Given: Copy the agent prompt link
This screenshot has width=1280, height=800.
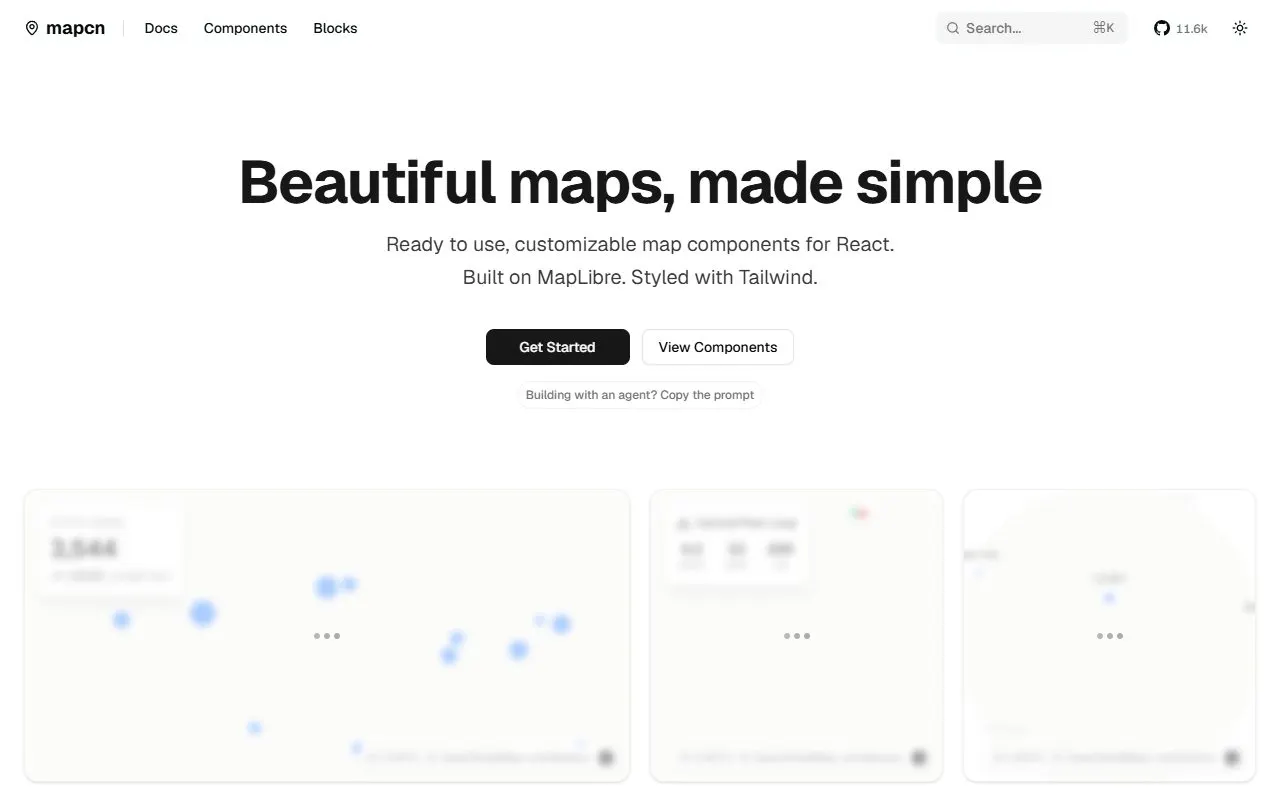Looking at the screenshot, I should 640,395.
